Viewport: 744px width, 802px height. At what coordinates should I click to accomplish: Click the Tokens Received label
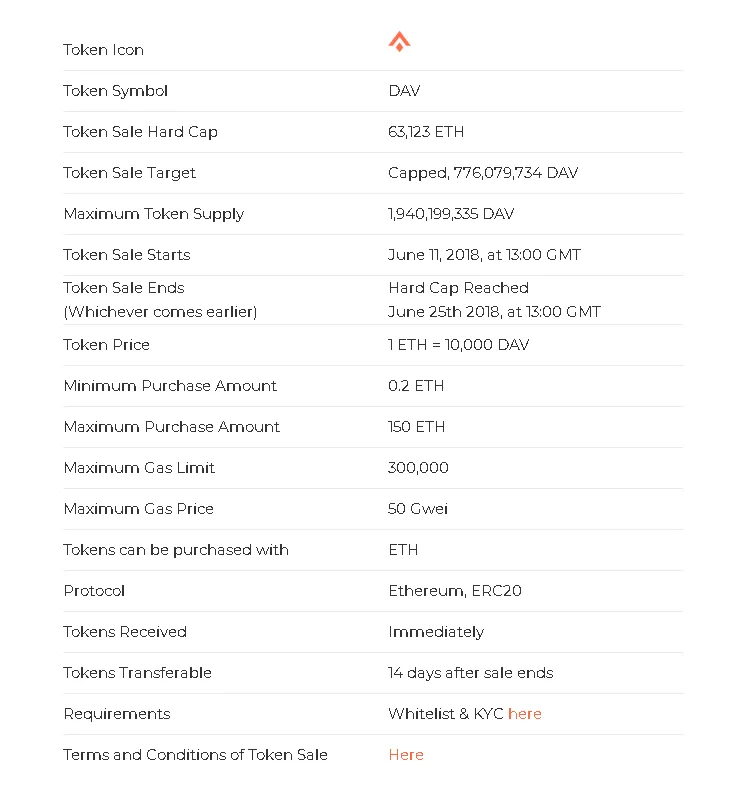125,632
